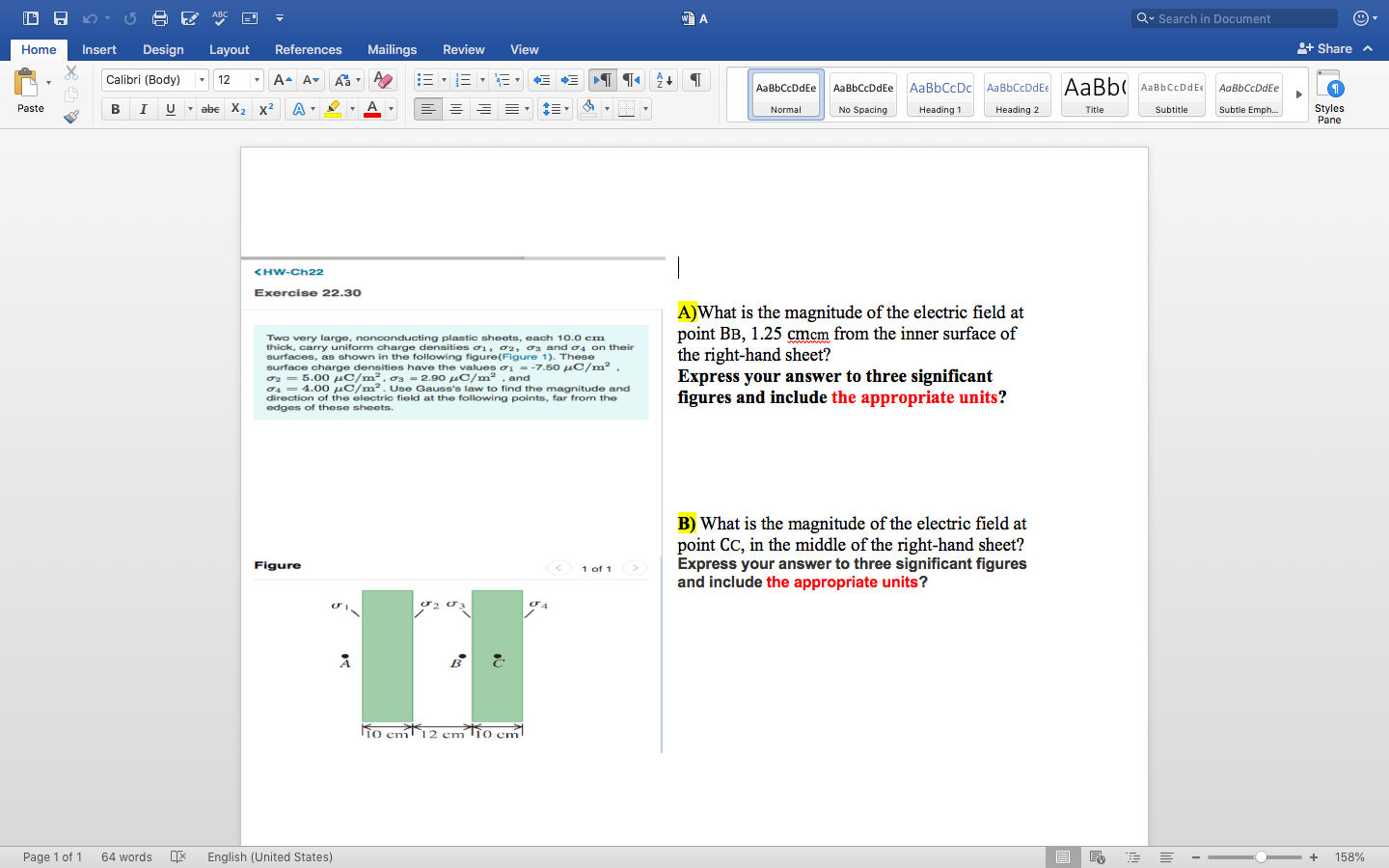Click the red font color swatch

(x=372, y=109)
